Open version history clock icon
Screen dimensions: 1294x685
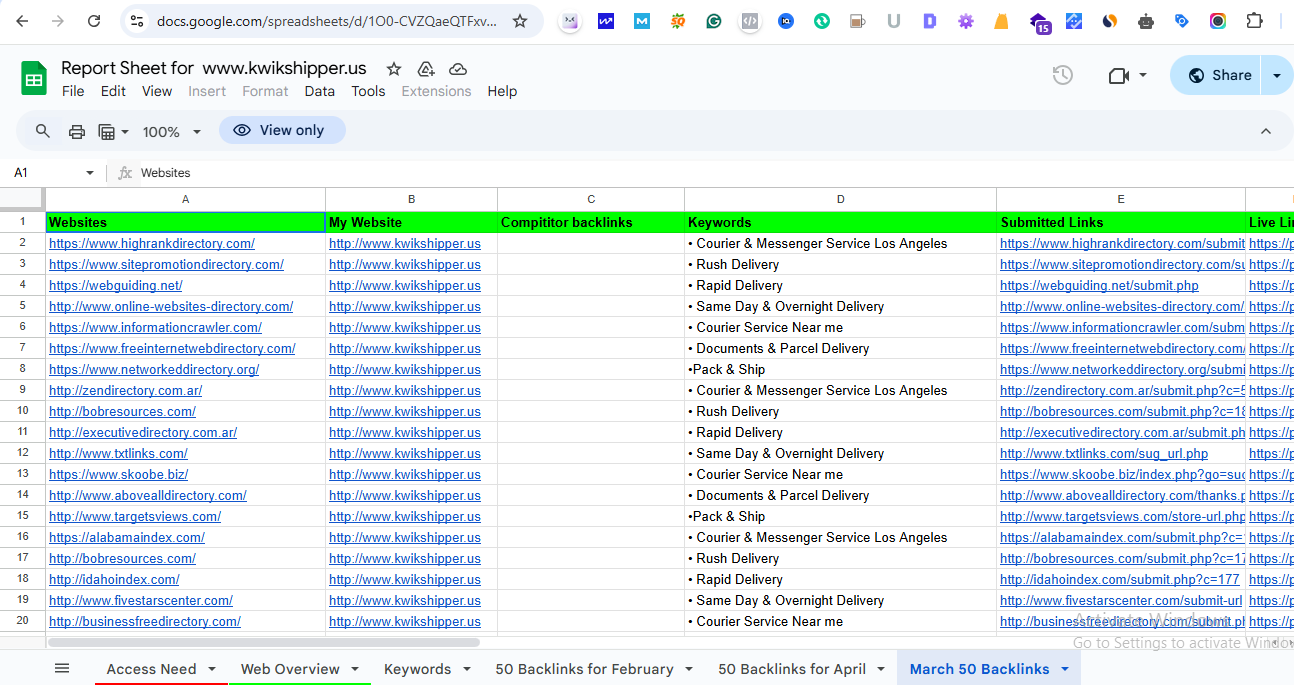tap(1063, 75)
